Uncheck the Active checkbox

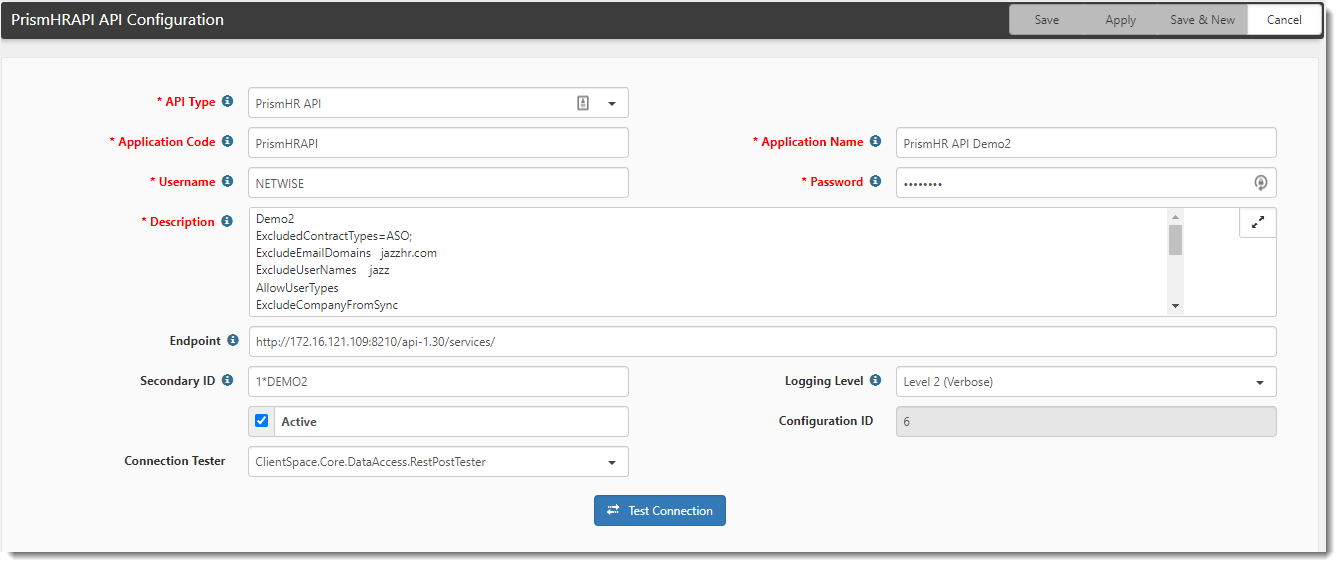click(x=262, y=421)
